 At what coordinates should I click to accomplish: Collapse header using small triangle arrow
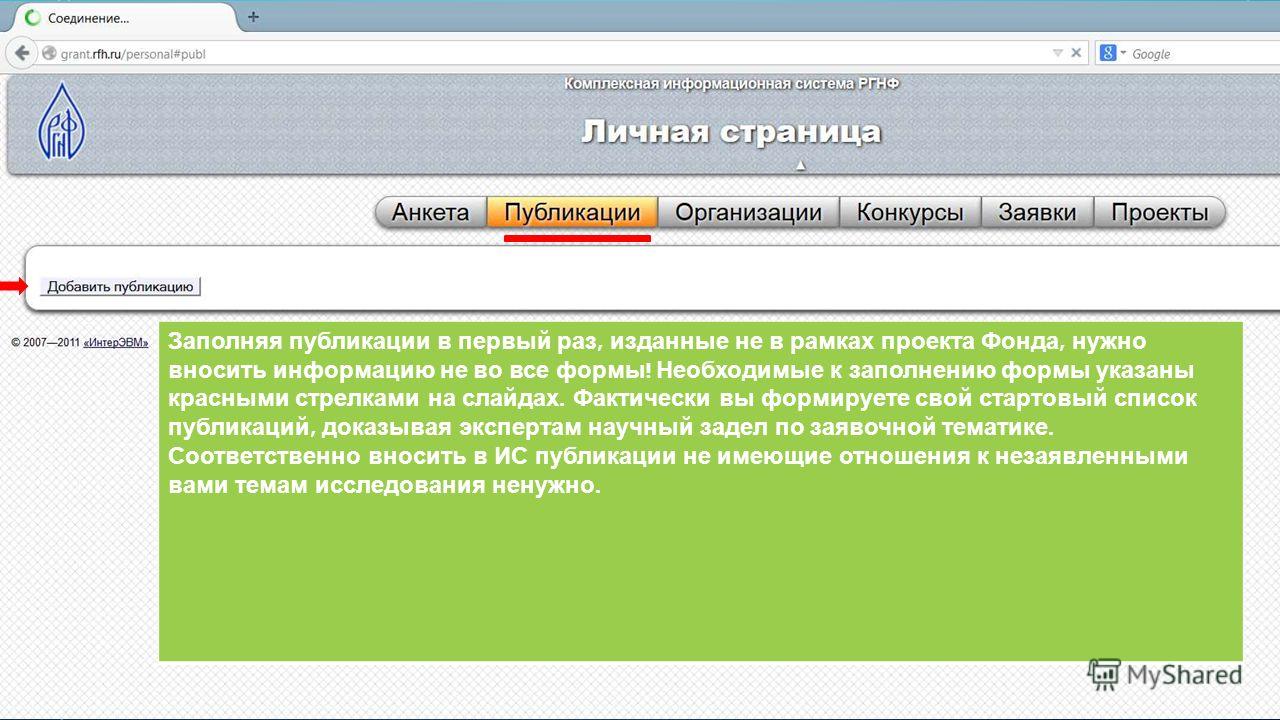(x=800, y=165)
